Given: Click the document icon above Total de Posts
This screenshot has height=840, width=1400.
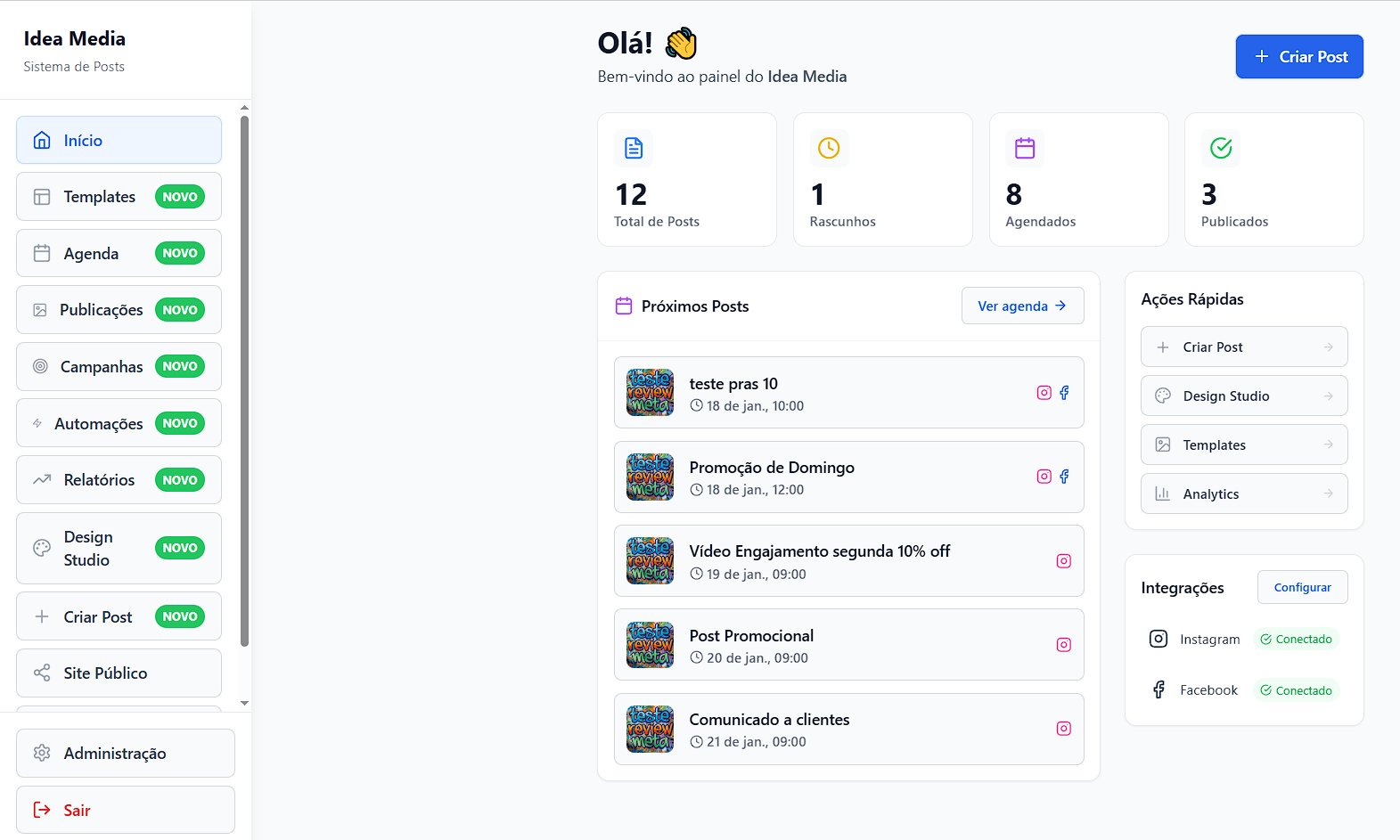Looking at the screenshot, I should (634, 148).
